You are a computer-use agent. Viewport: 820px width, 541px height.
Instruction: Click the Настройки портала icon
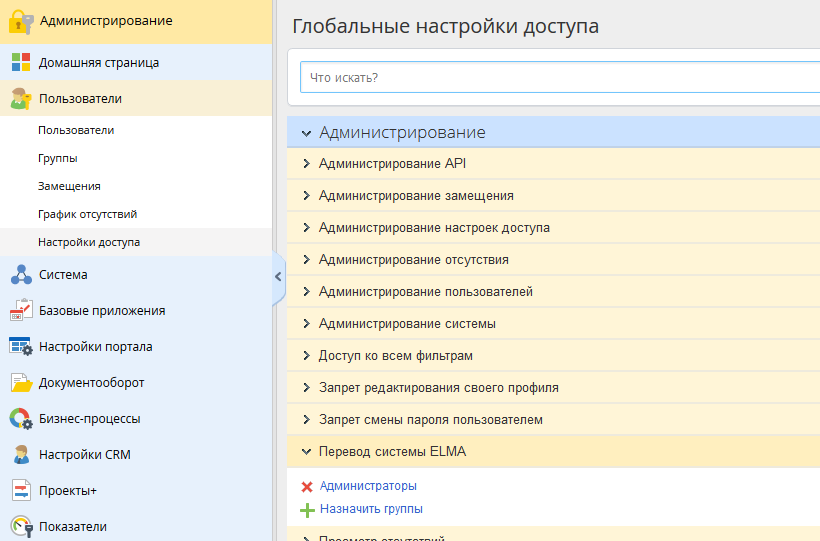(21, 347)
